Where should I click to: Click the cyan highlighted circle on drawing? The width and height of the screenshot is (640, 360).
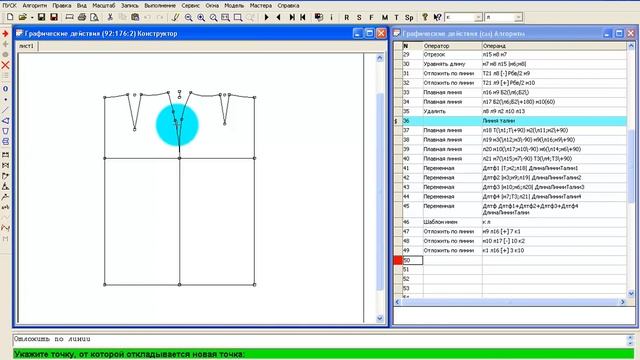tap(177, 125)
